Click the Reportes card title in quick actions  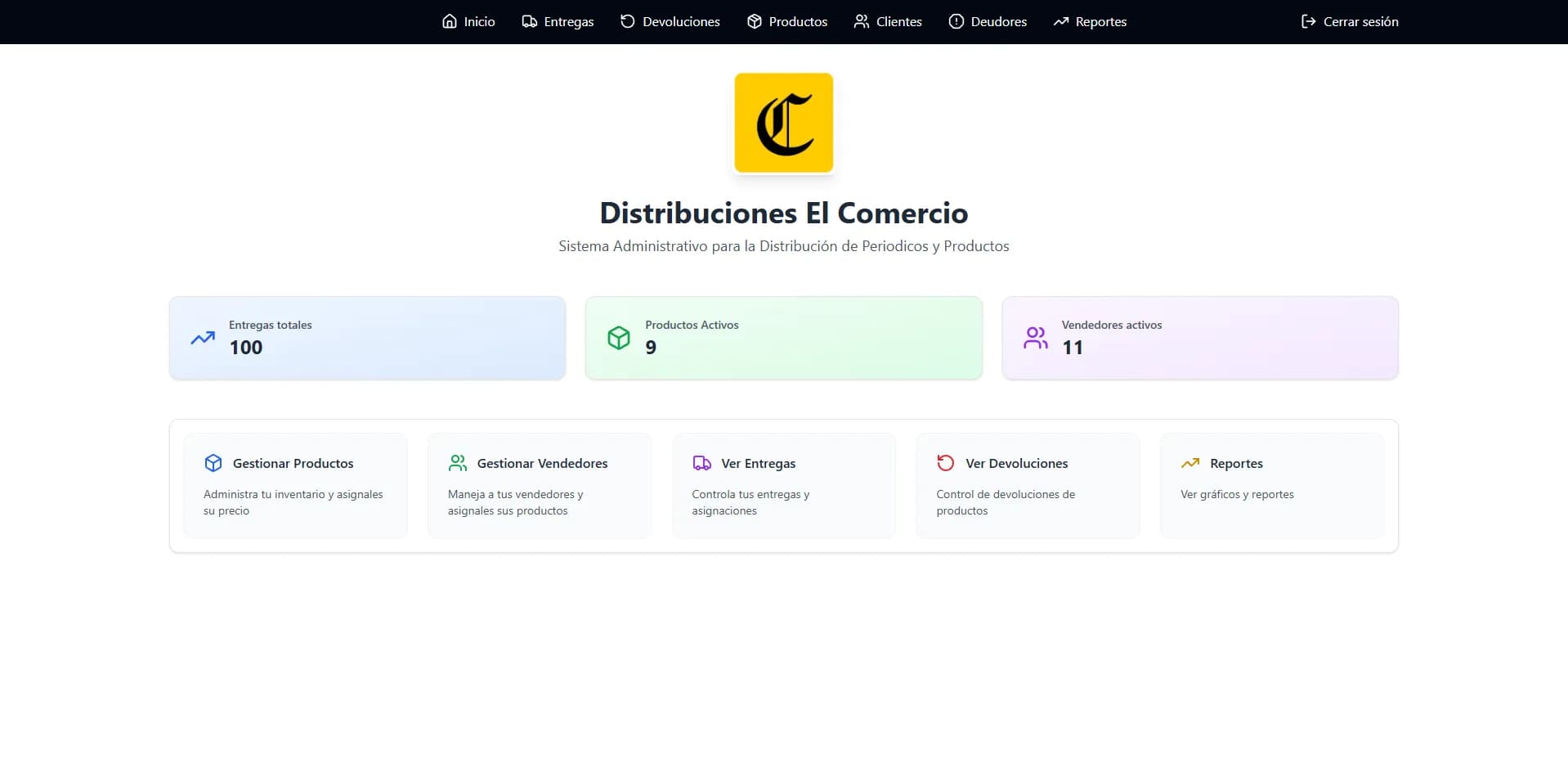1236,464
